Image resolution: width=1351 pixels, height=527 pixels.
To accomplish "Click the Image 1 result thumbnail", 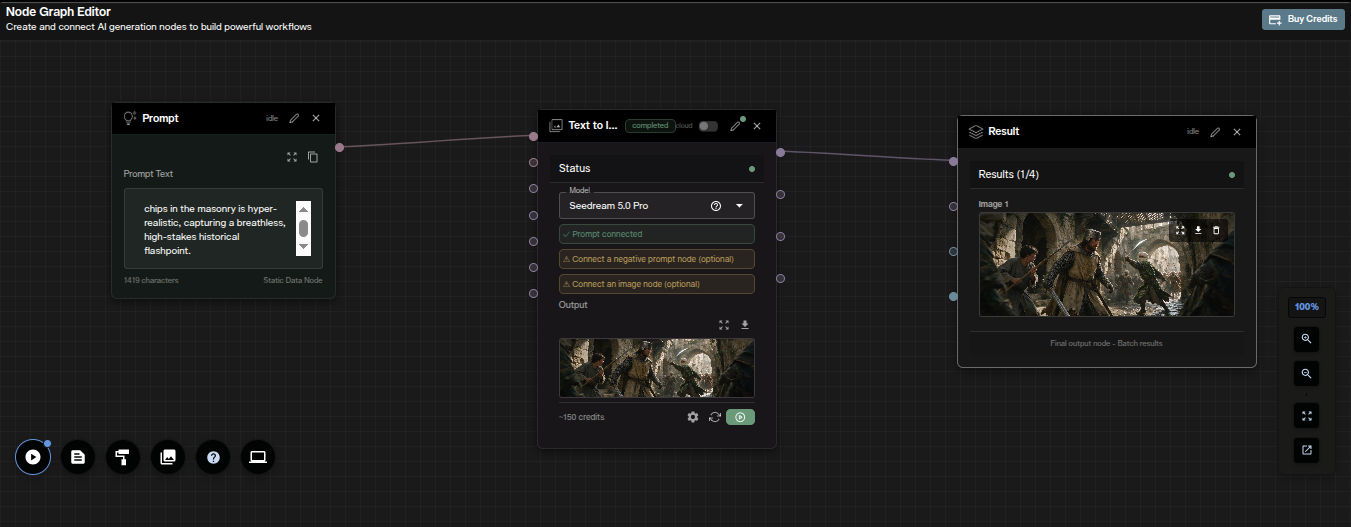I will (1106, 264).
